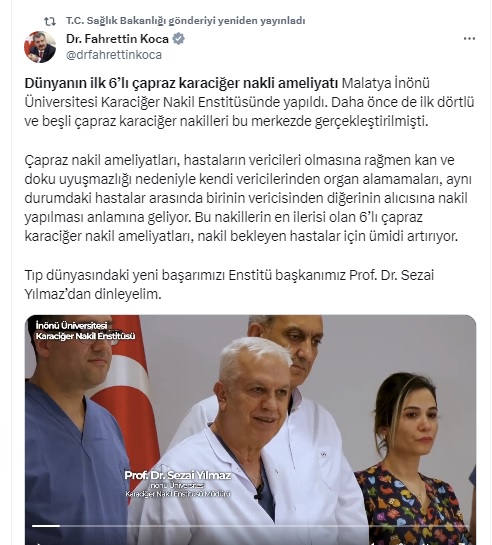Seek to the middle of the video progress bar
Image resolution: width=492 pixels, height=545 pixels.
coord(250,526)
